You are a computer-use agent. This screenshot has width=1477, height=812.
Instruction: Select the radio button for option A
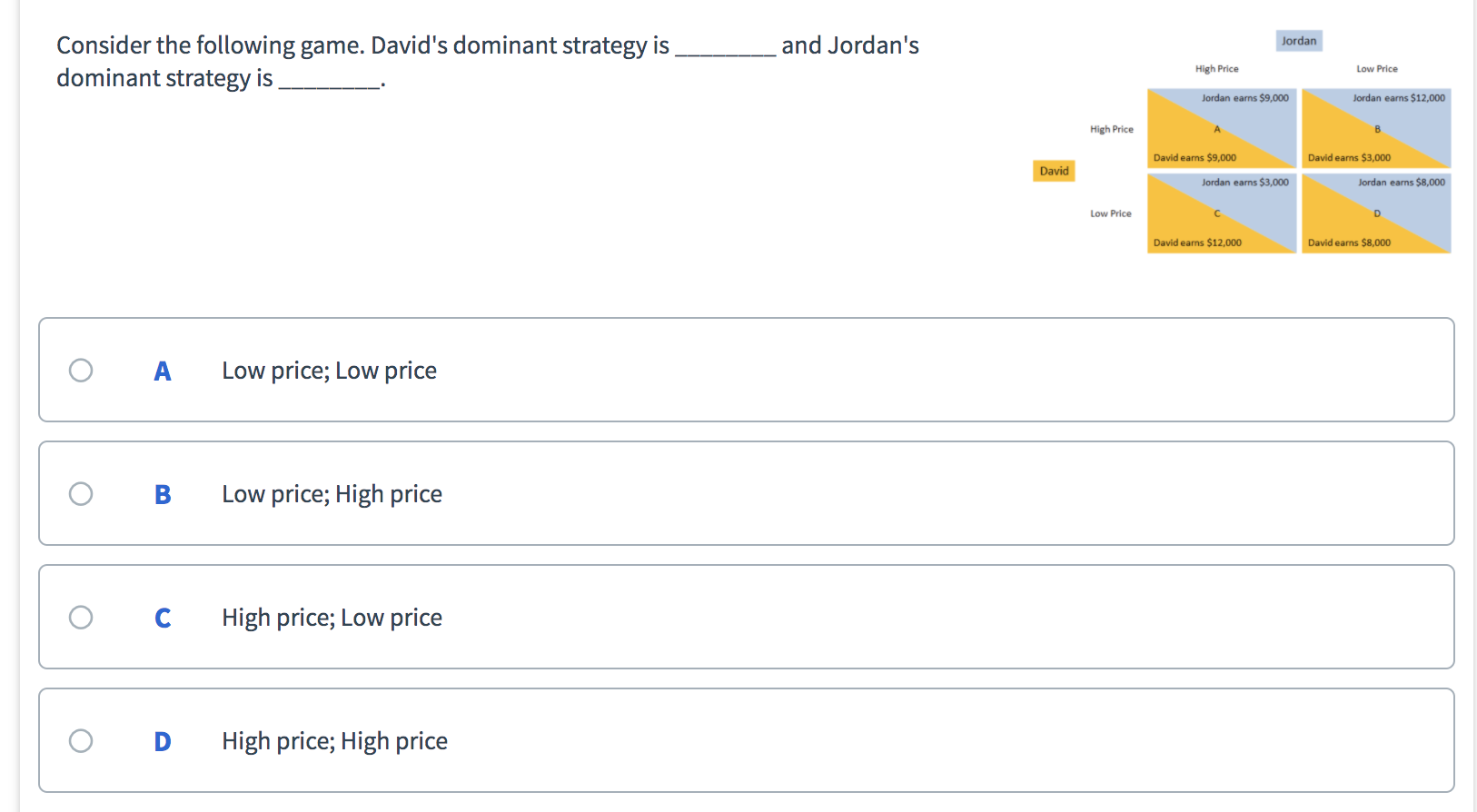tap(81, 370)
